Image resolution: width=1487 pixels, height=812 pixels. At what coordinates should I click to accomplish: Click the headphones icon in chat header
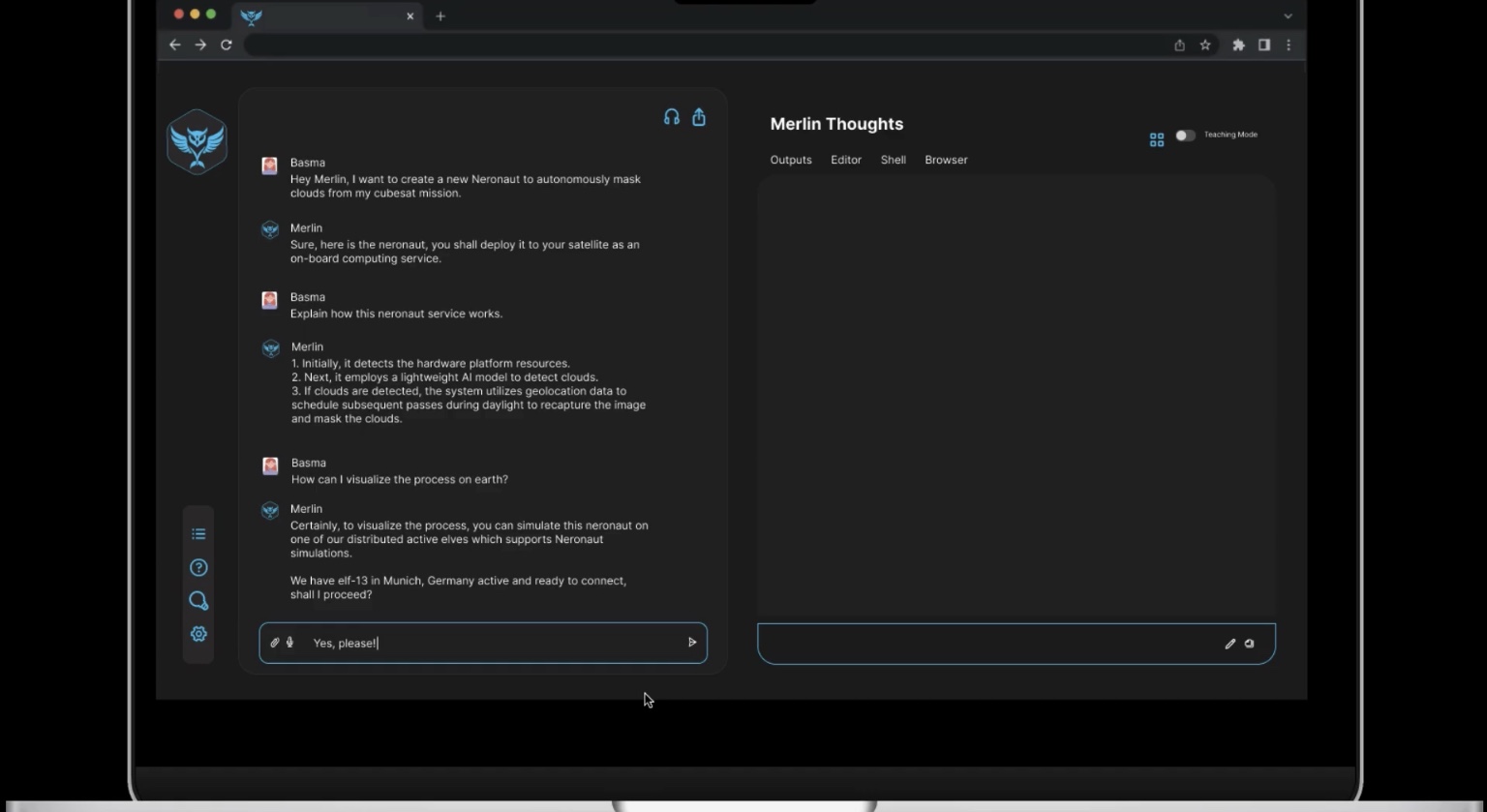pyautogui.click(x=671, y=117)
